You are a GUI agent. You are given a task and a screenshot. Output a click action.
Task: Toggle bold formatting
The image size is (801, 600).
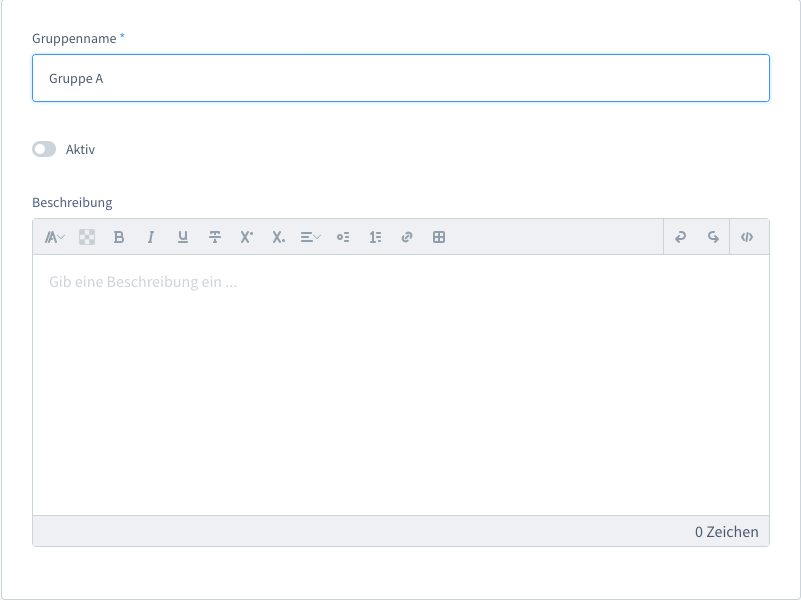[x=119, y=237]
